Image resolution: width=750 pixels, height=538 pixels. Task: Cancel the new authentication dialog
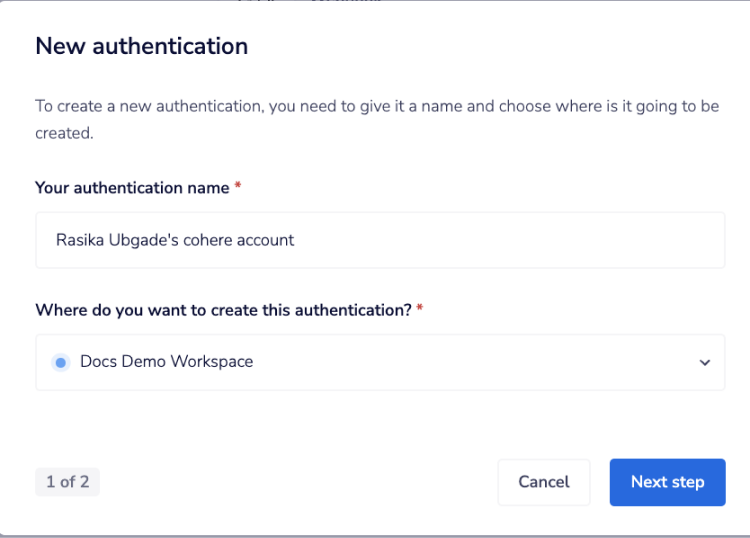(x=544, y=482)
